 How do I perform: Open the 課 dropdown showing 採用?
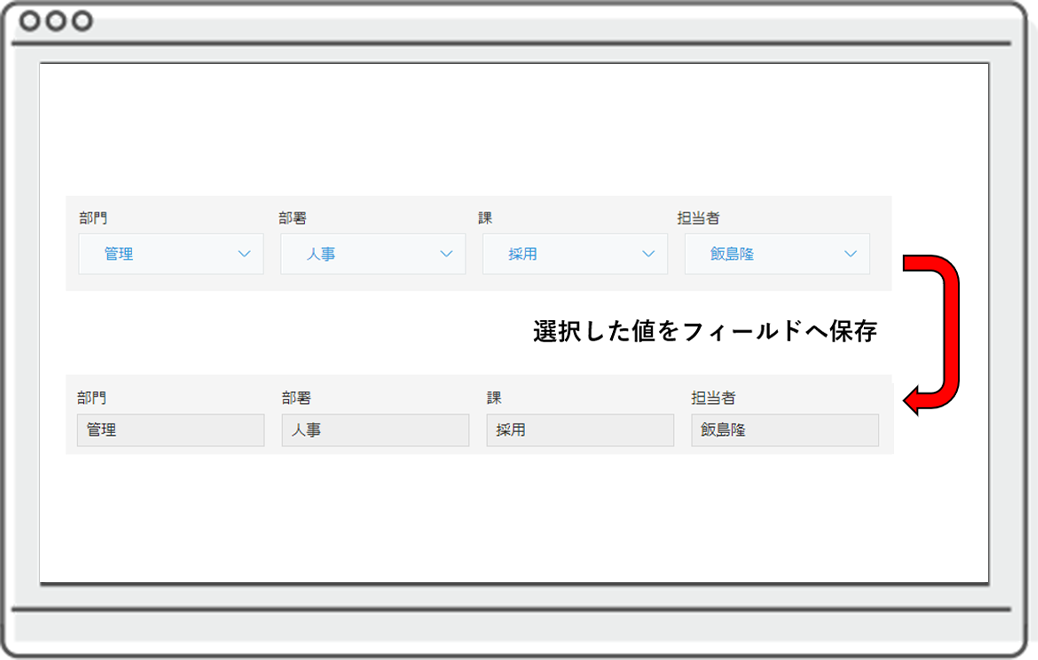point(575,254)
